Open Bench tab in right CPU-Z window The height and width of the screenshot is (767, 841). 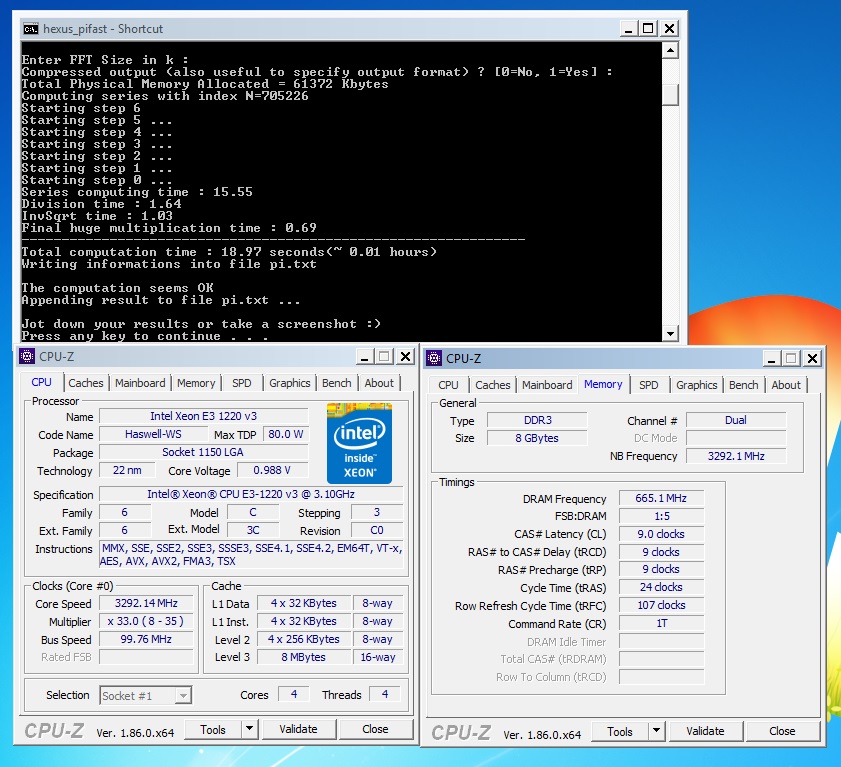[x=744, y=385]
